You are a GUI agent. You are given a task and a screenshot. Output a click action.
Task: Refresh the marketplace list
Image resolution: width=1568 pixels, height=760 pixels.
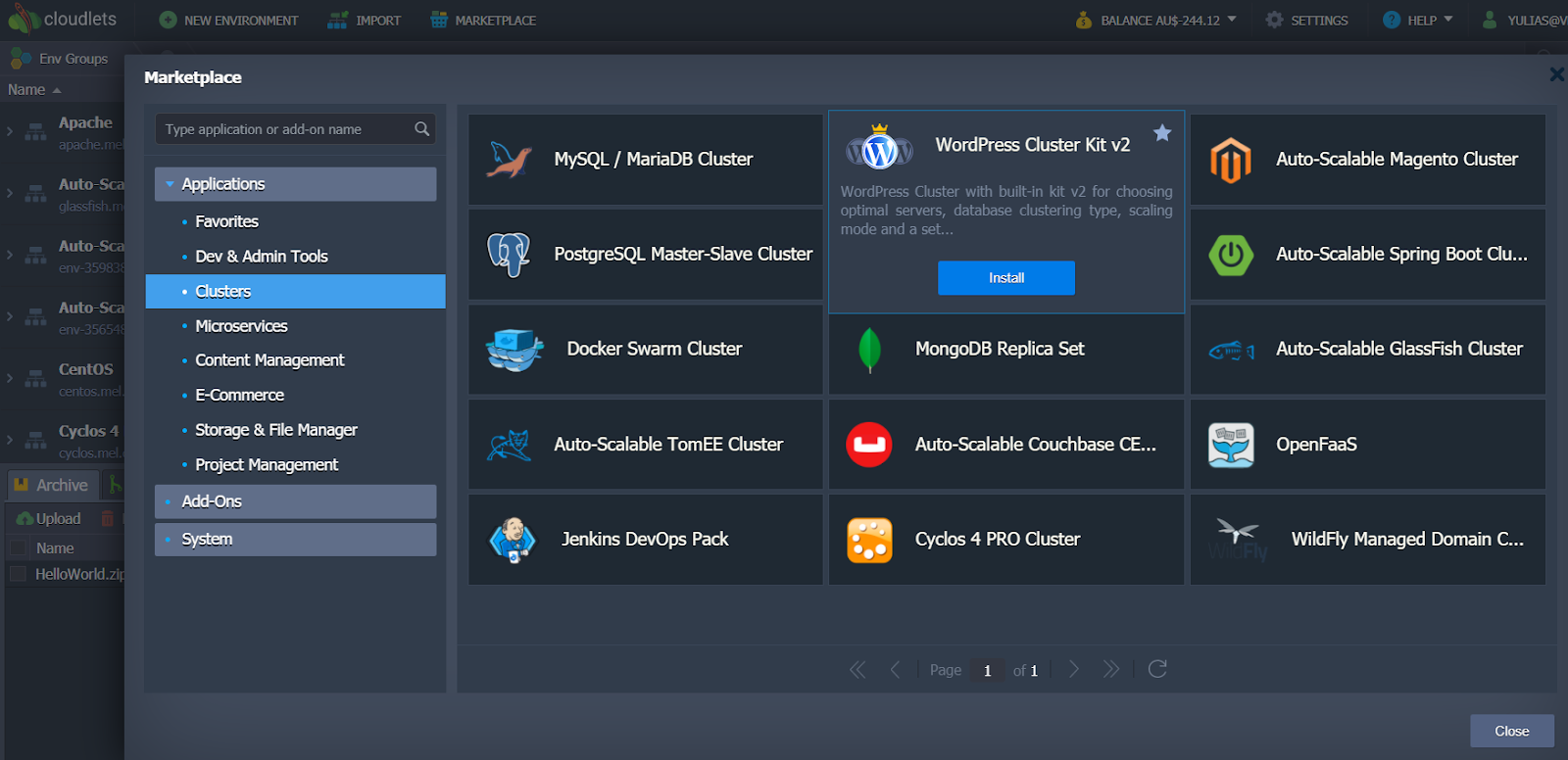[1157, 669]
